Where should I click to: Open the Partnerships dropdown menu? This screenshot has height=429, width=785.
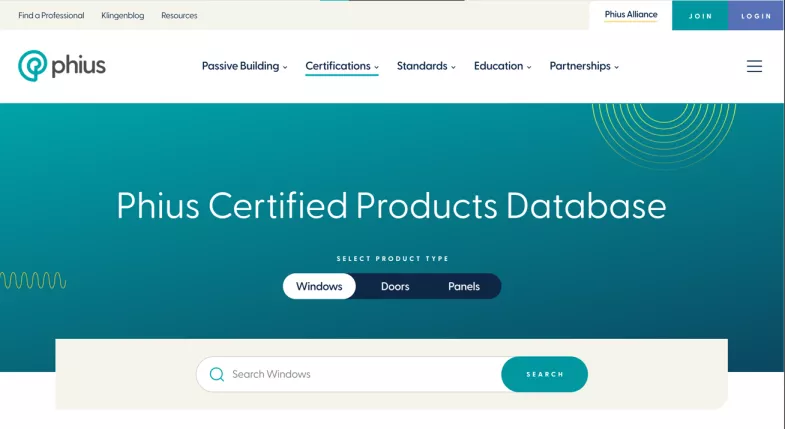[584, 66]
